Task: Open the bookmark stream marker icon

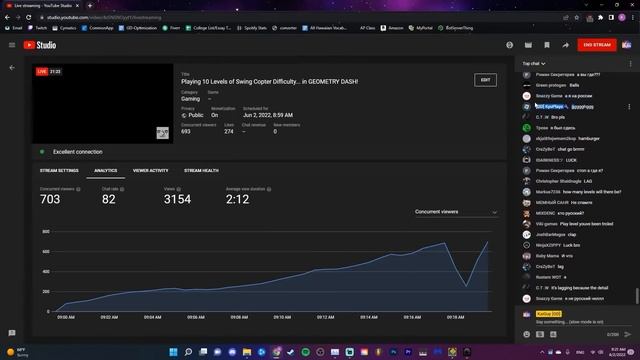Action: [547, 45]
